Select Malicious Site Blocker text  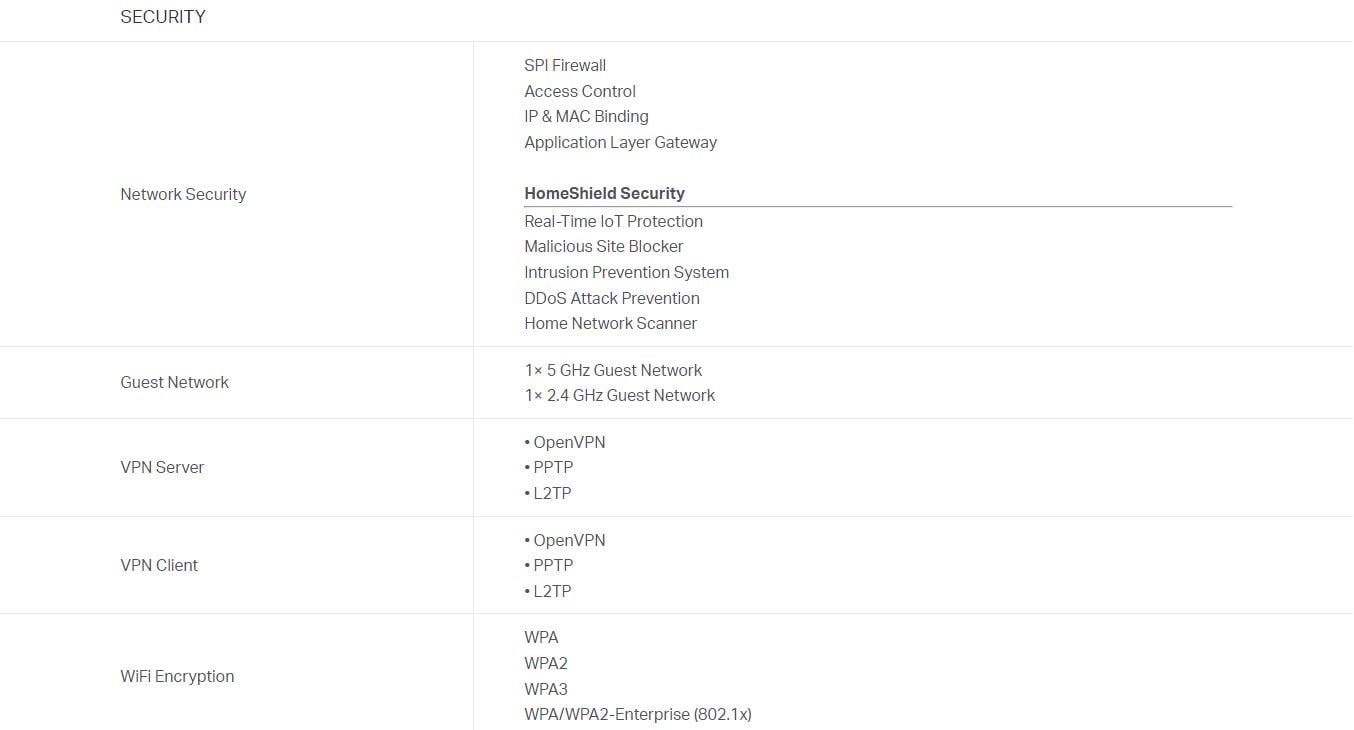[604, 246]
